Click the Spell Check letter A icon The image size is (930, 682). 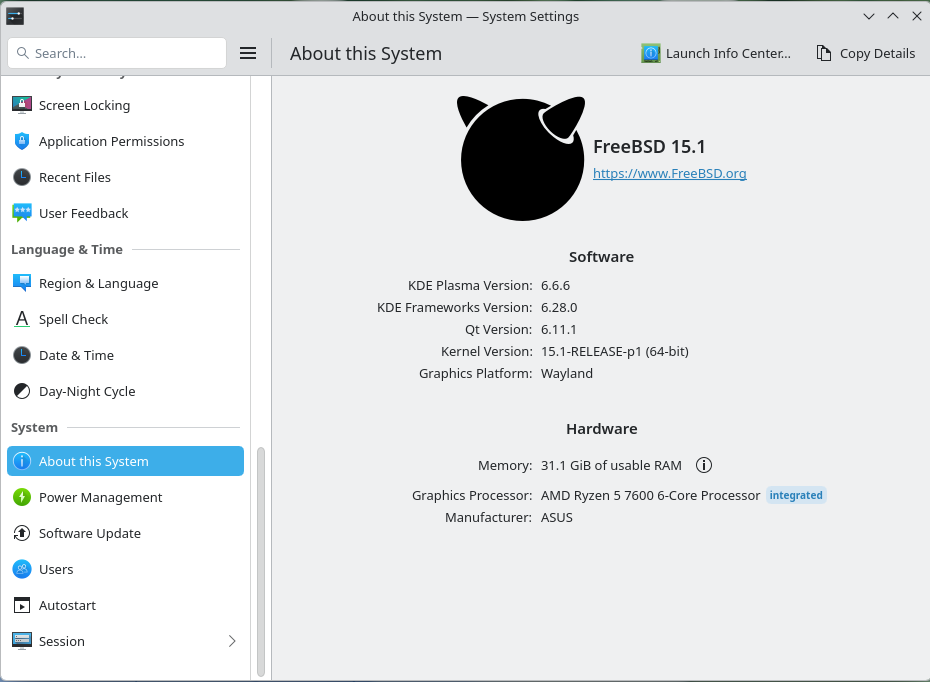(x=22, y=319)
